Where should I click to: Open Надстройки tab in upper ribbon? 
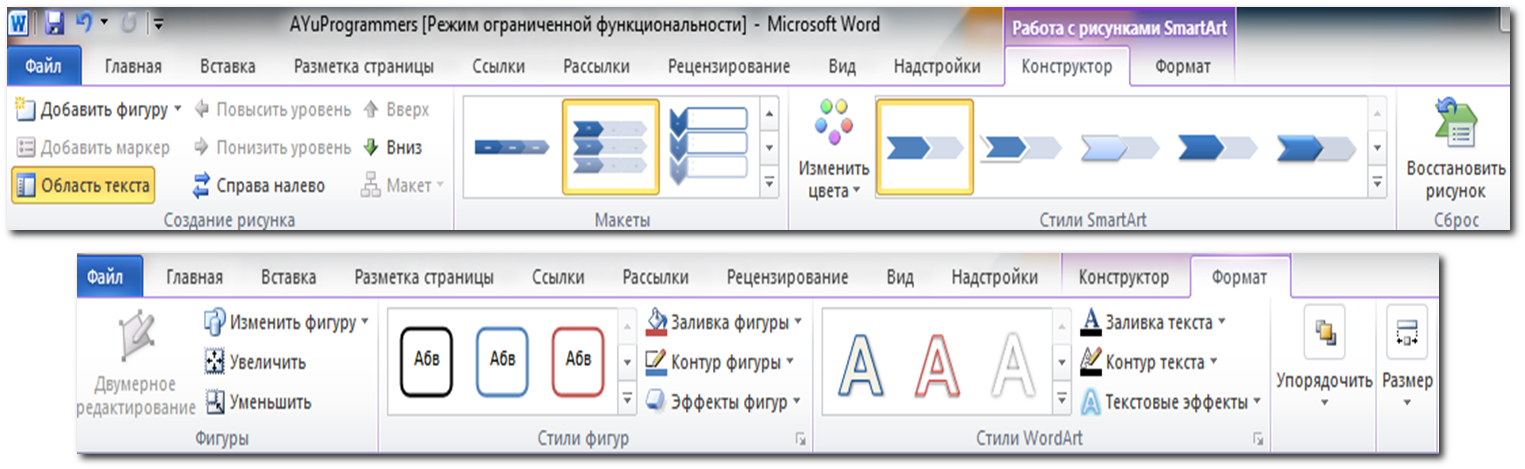(x=937, y=67)
